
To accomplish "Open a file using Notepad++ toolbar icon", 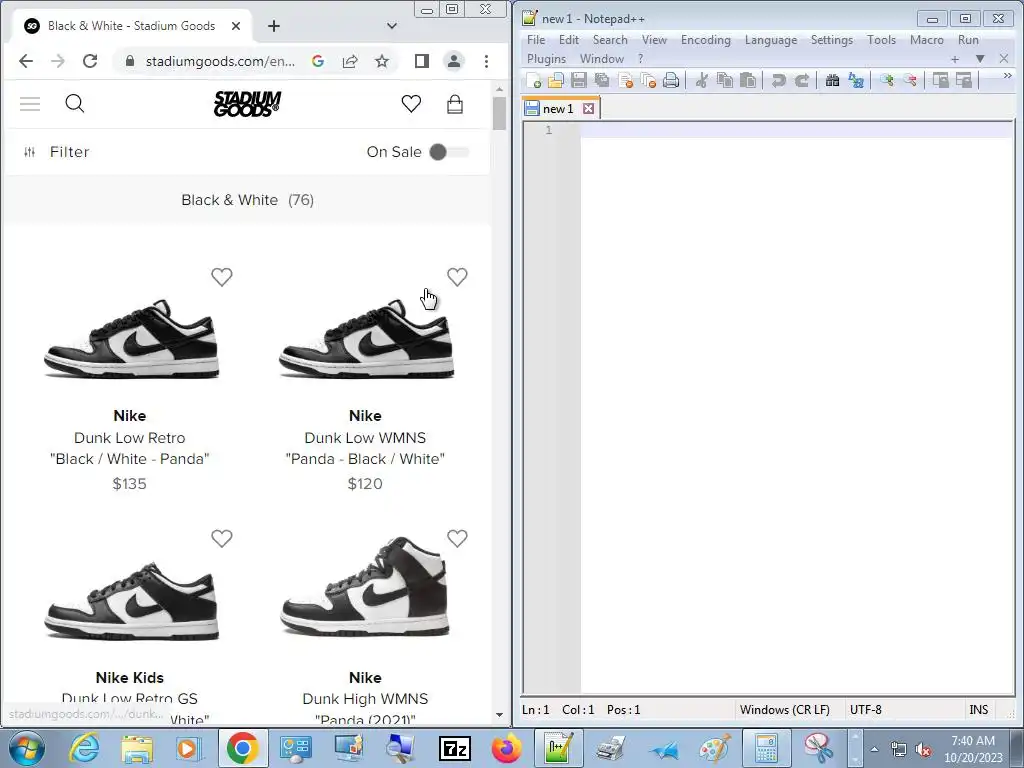I will click(x=556, y=80).
